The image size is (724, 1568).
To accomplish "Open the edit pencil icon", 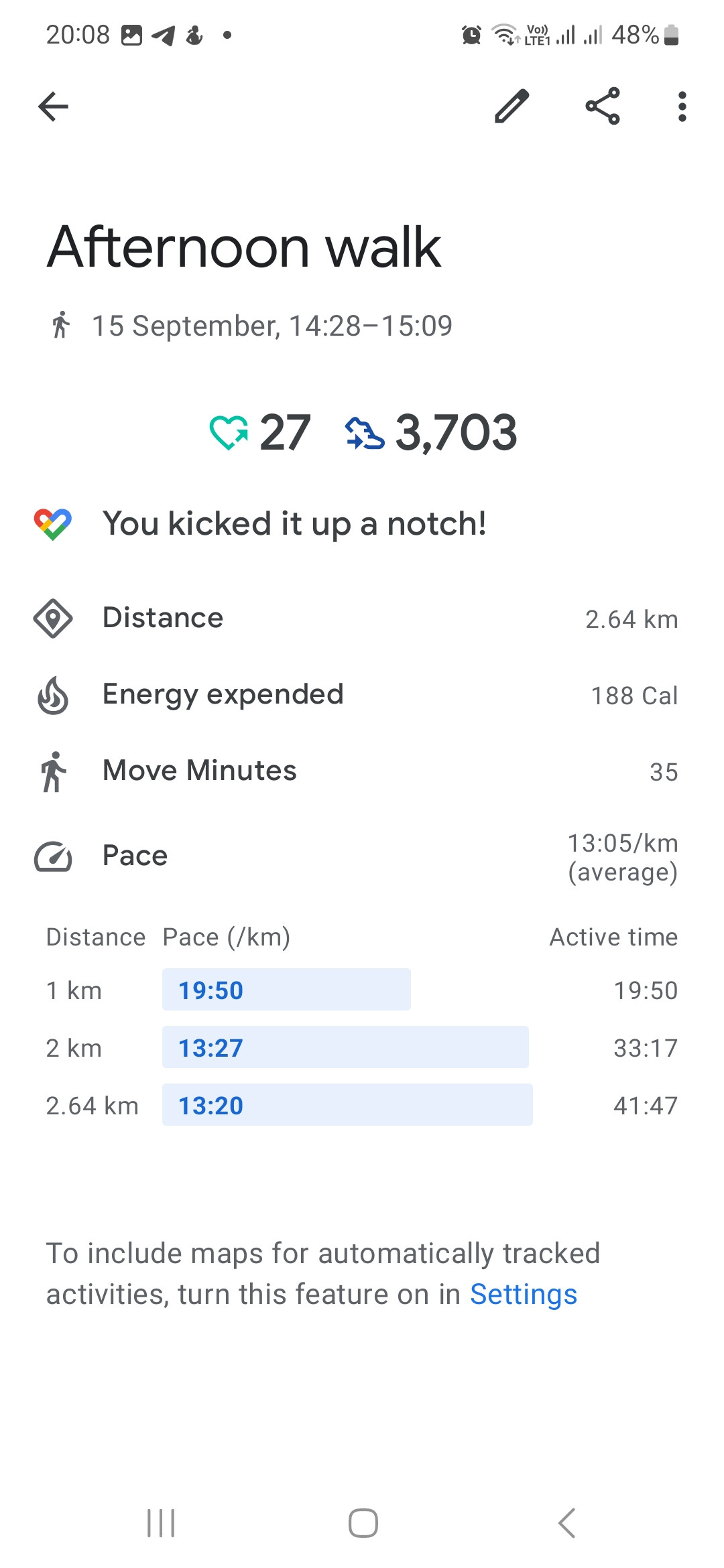I will point(512,107).
